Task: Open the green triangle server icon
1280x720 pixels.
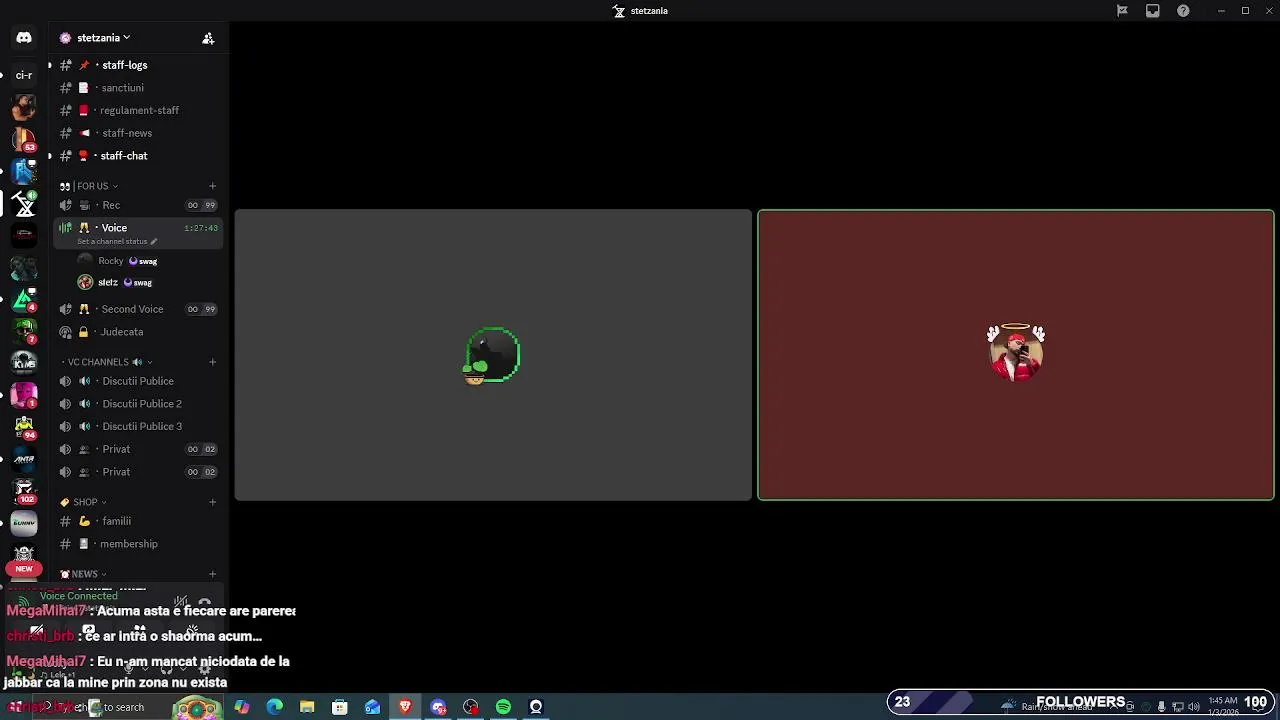Action: [x=24, y=298]
